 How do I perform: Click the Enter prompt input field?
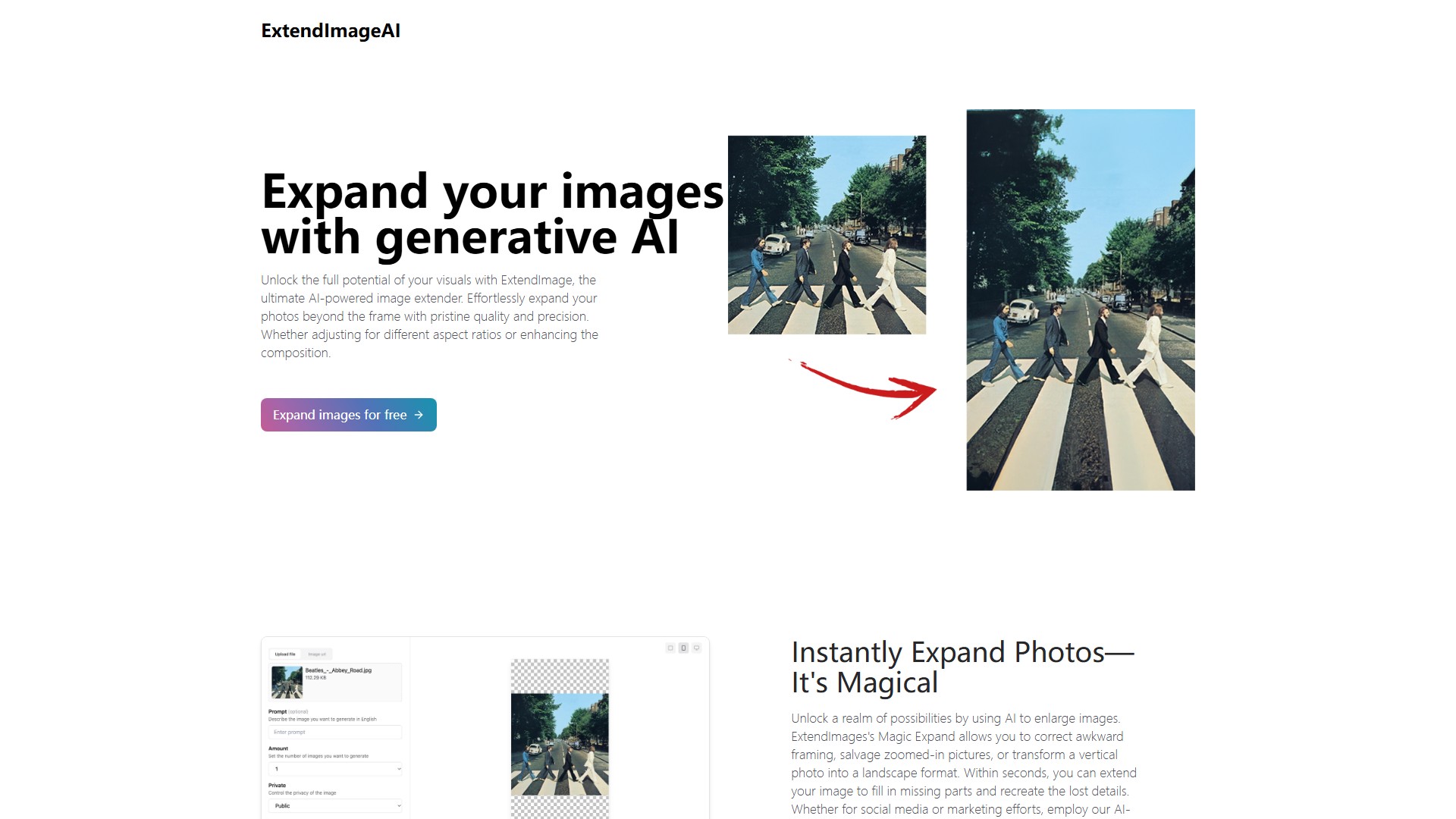coord(335,732)
